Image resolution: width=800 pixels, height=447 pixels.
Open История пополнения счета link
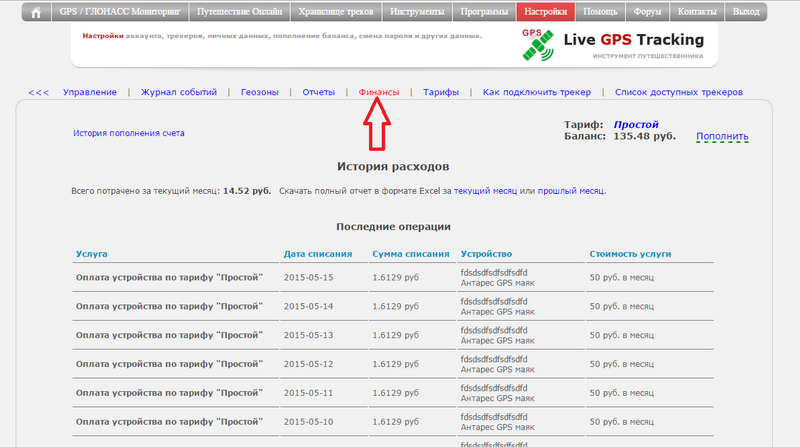pos(128,133)
